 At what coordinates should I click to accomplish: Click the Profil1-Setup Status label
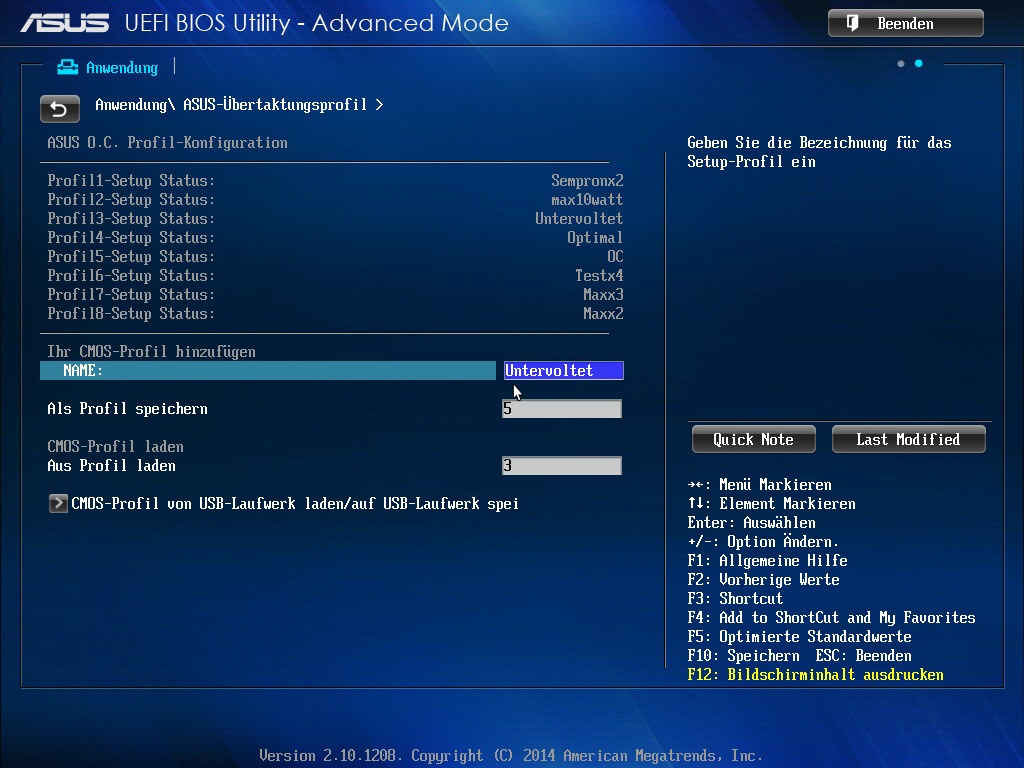coord(131,180)
